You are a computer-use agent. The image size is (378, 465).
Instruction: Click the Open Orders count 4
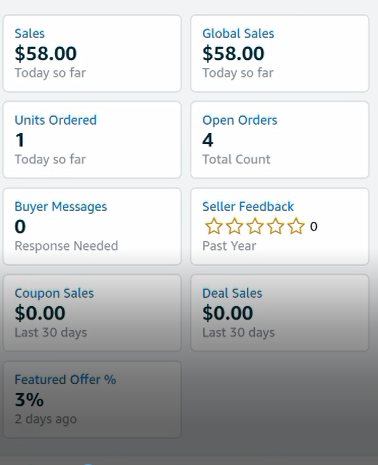208,140
